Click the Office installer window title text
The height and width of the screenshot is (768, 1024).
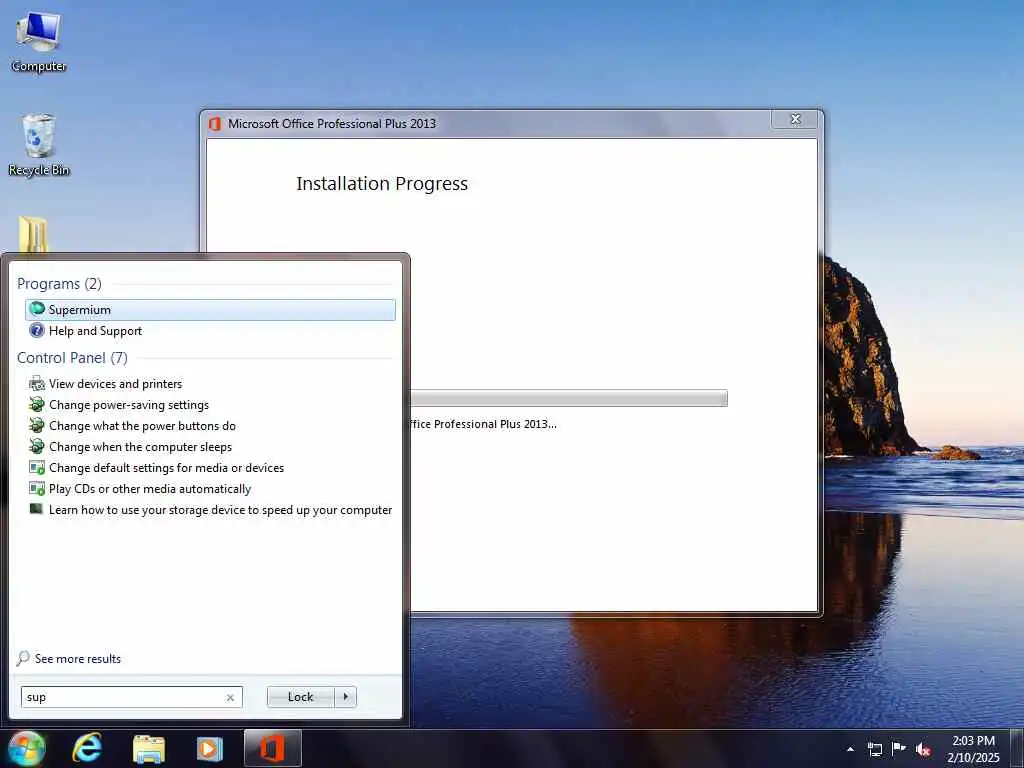(332, 123)
